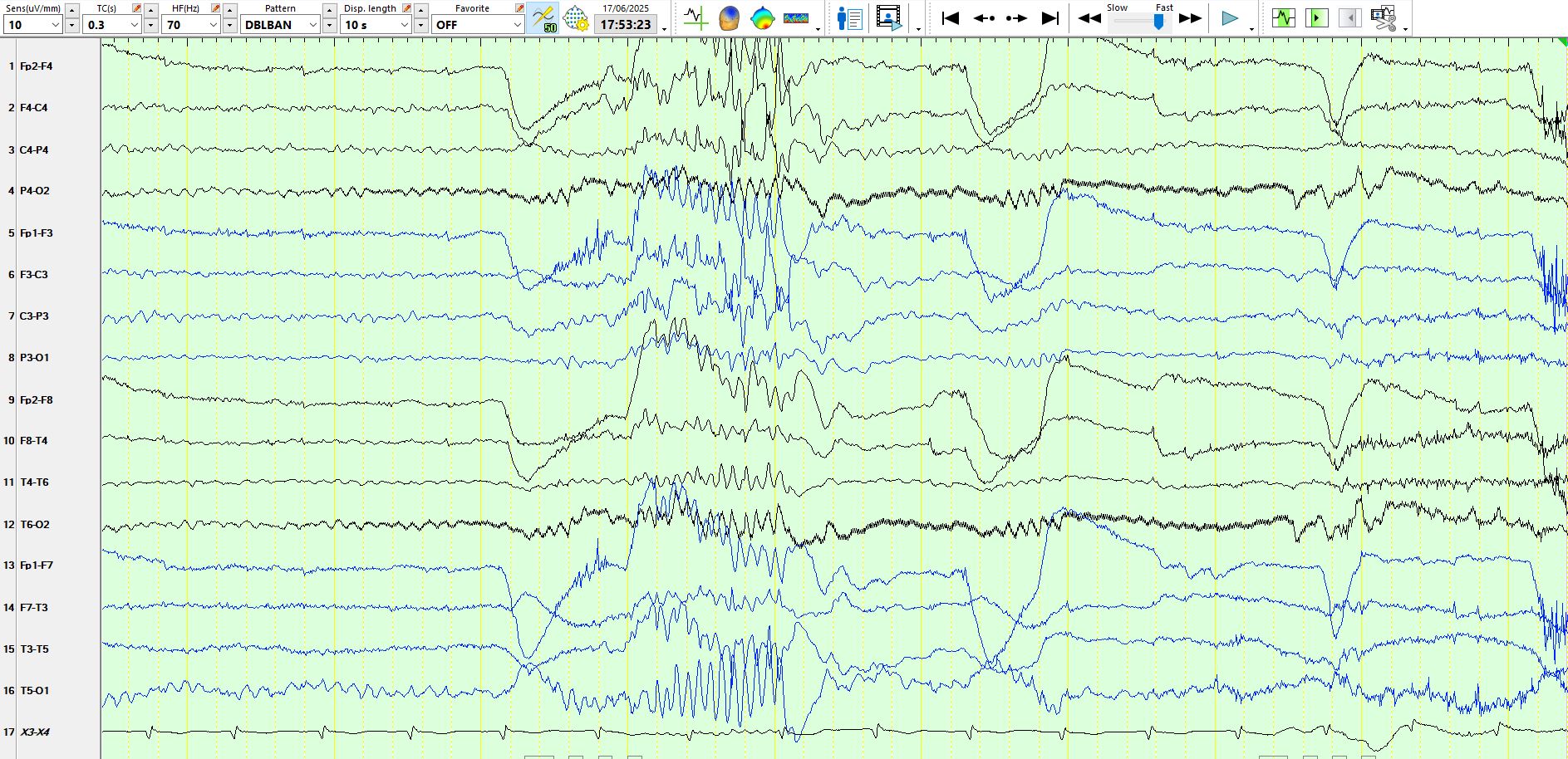Screen dimensions: 1568x759
Task: Step Disp. length up with the arrow
Action: (x=421, y=10)
